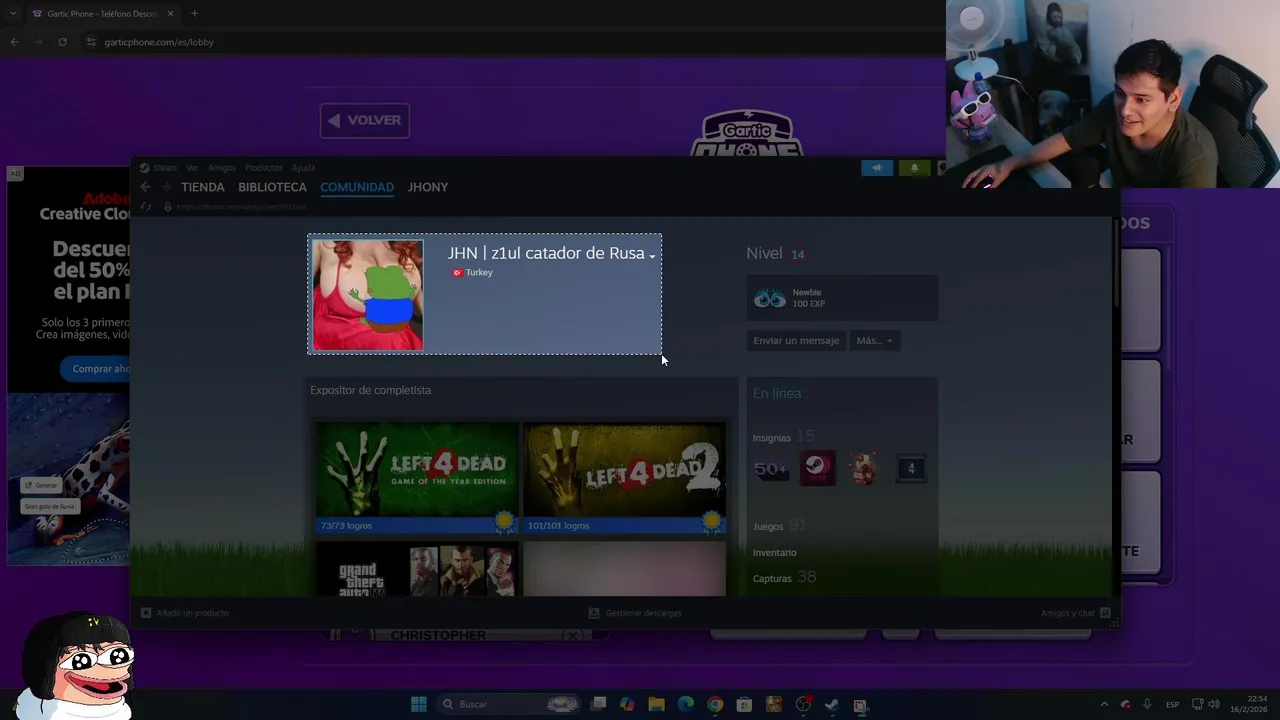Click the Left 4 Dead 2 completion star
1280x720 pixels.
click(712, 521)
